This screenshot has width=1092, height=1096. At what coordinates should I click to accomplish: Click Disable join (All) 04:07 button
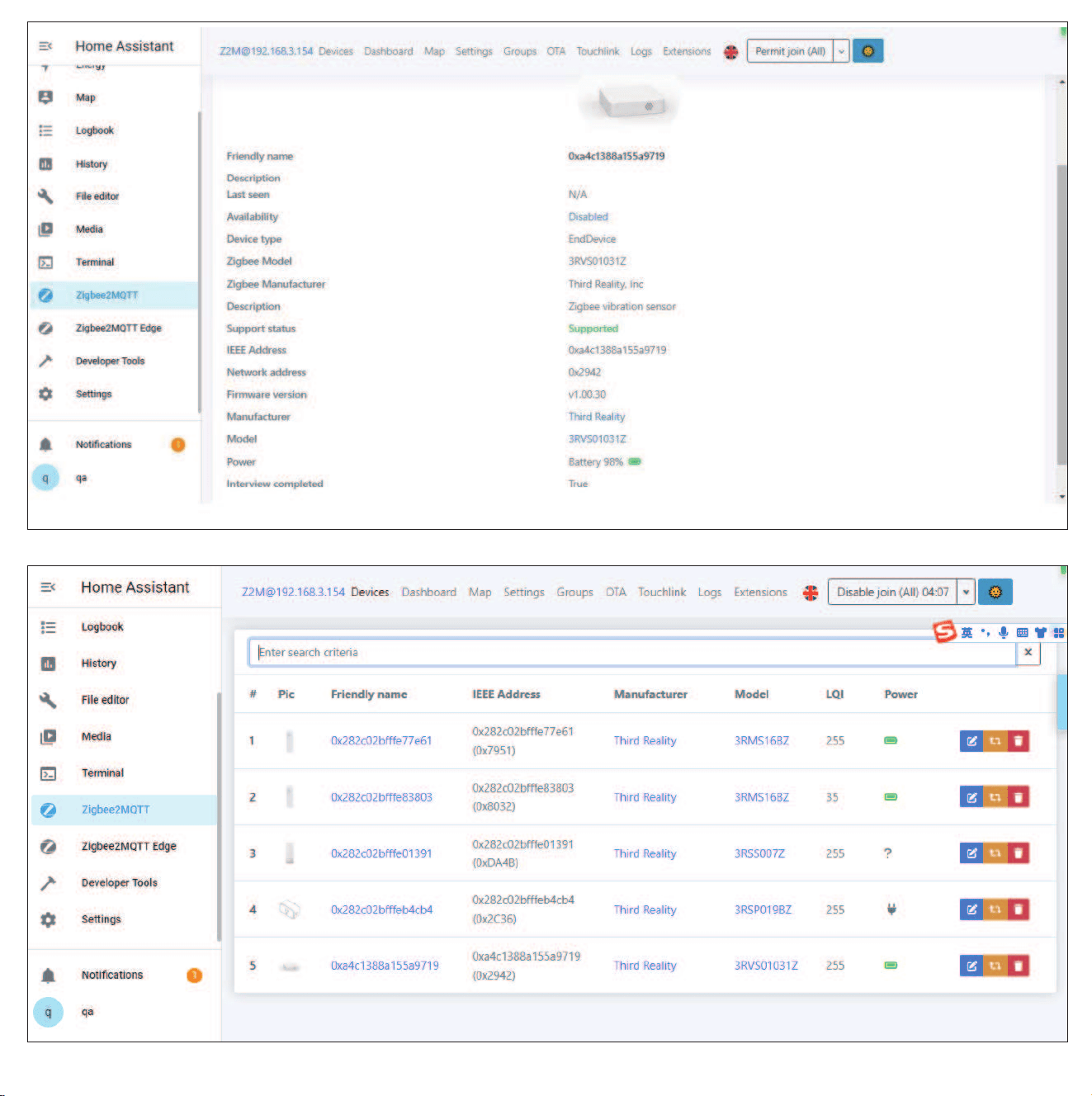pos(892,592)
